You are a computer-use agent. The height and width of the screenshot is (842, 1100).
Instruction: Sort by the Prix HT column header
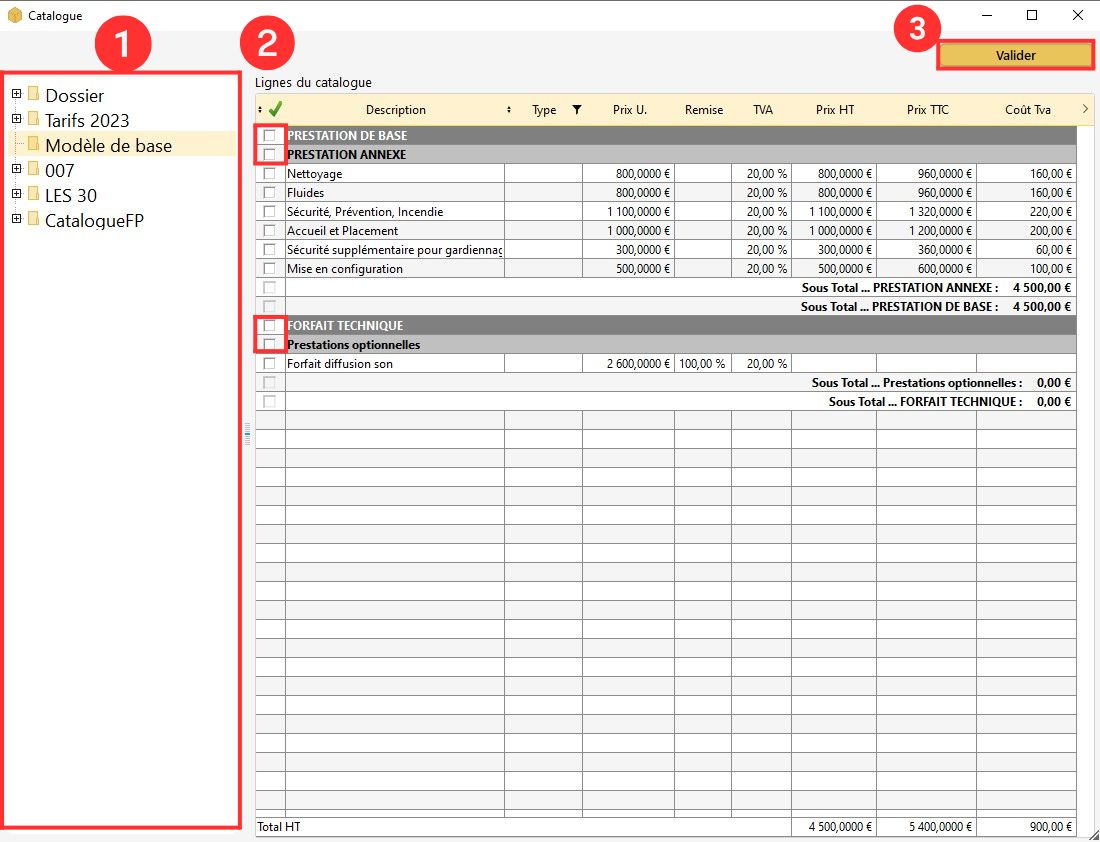pos(833,110)
